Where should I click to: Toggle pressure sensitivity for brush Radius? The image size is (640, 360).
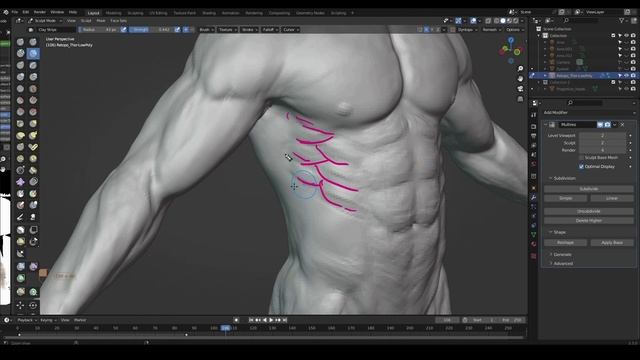124,30
